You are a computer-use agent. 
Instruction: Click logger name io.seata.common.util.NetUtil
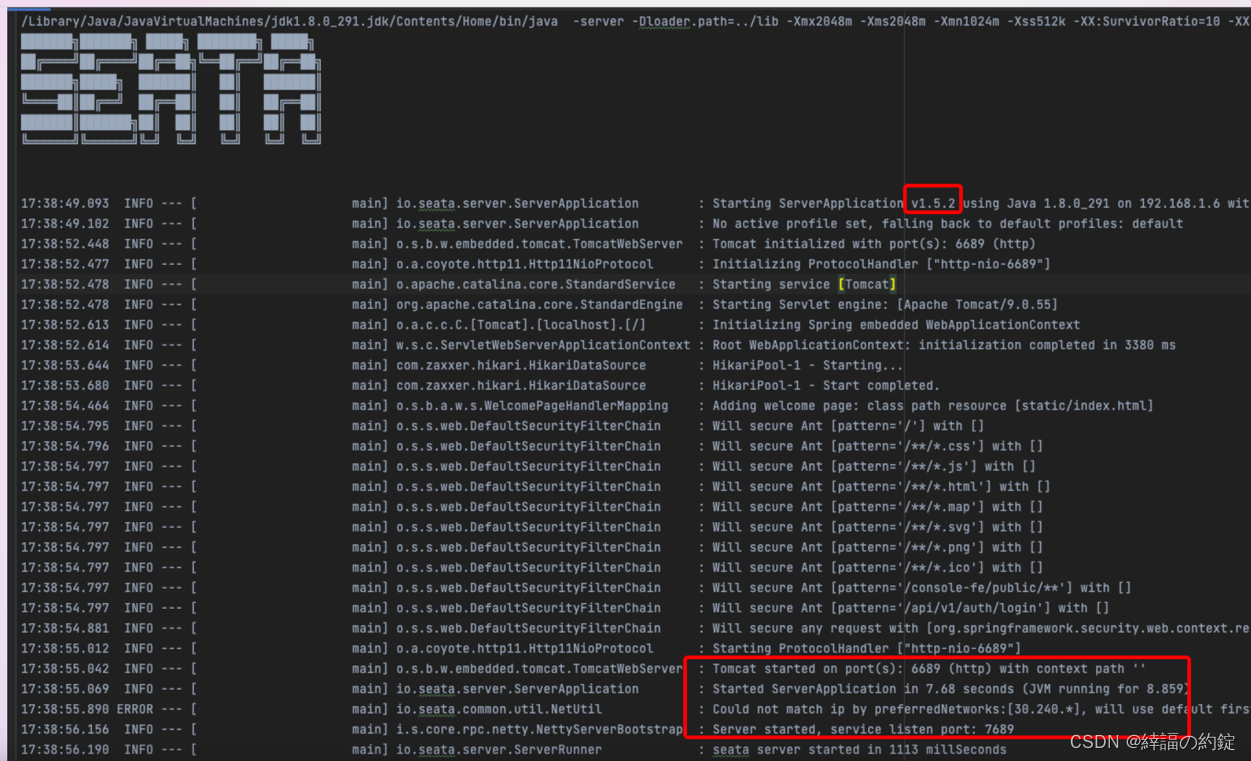pos(499,709)
